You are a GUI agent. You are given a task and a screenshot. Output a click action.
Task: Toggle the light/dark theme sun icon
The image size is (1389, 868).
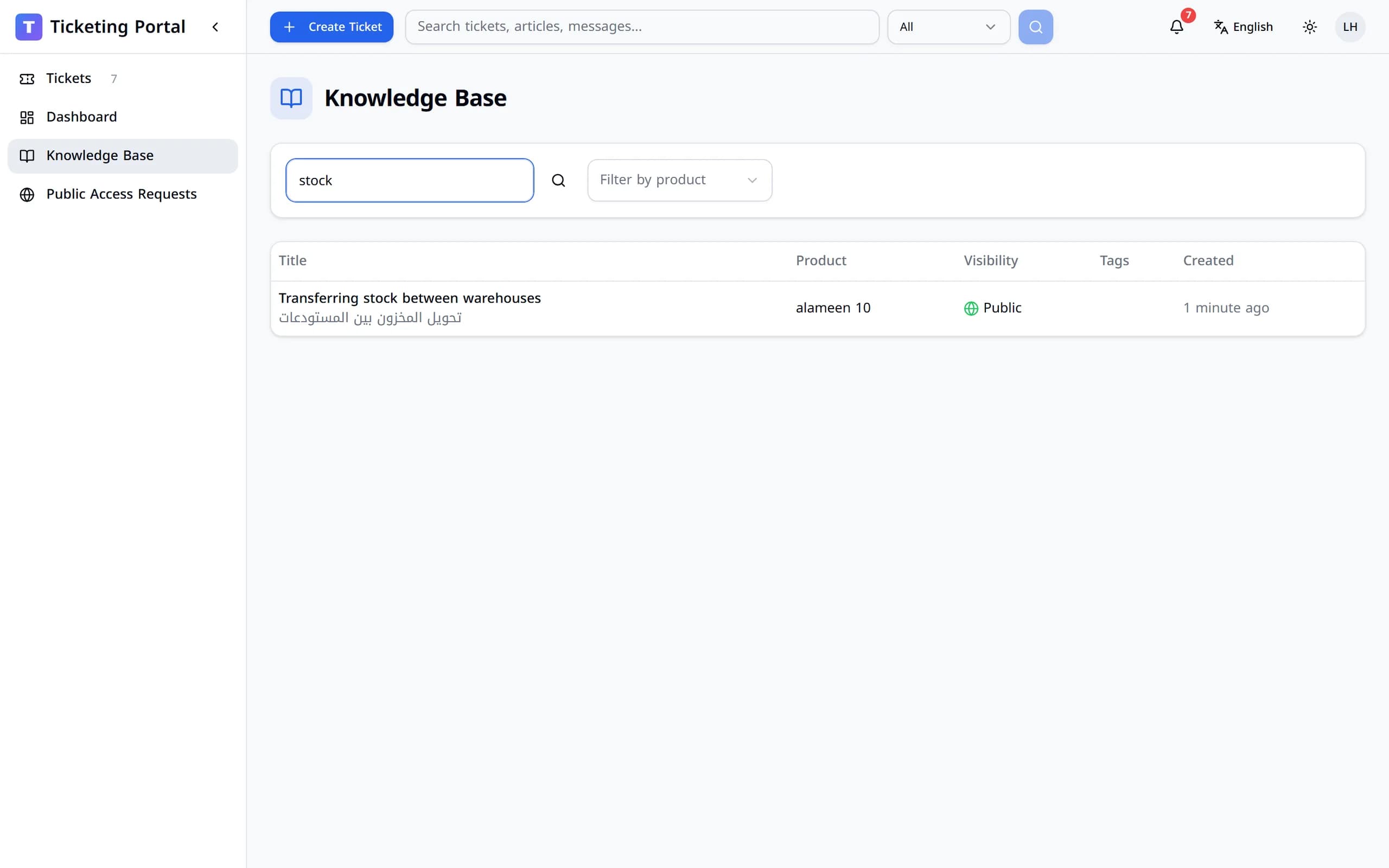pyautogui.click(x=1310, y=27)
